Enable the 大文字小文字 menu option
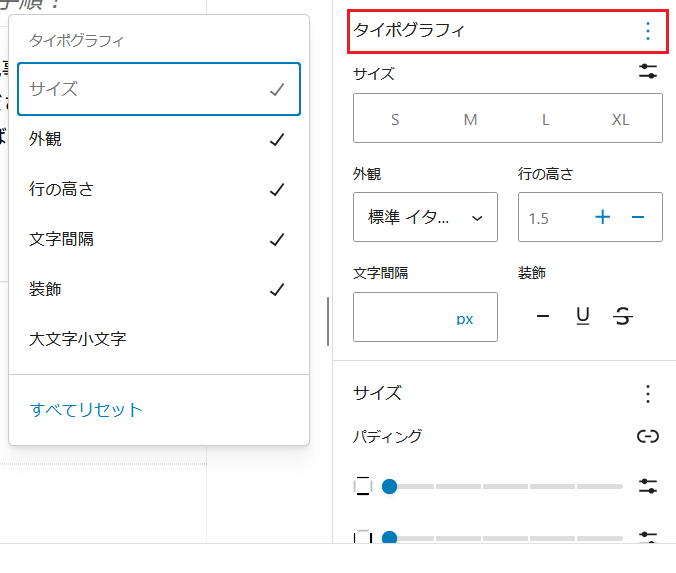This screenshot has width=676, height=573. click(x=158, y=340)
